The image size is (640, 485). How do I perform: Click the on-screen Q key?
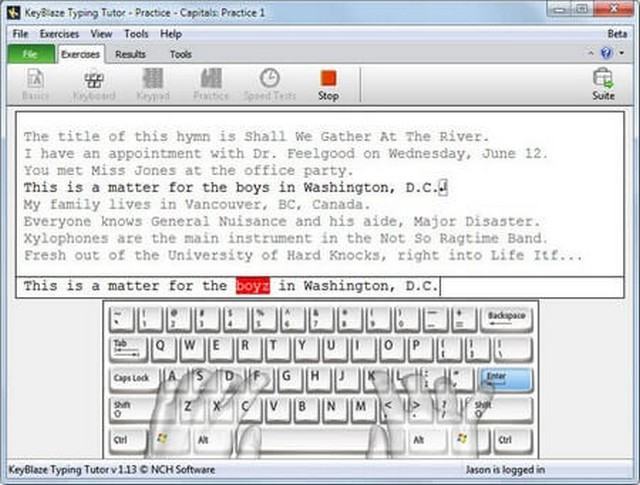point(165,349)
